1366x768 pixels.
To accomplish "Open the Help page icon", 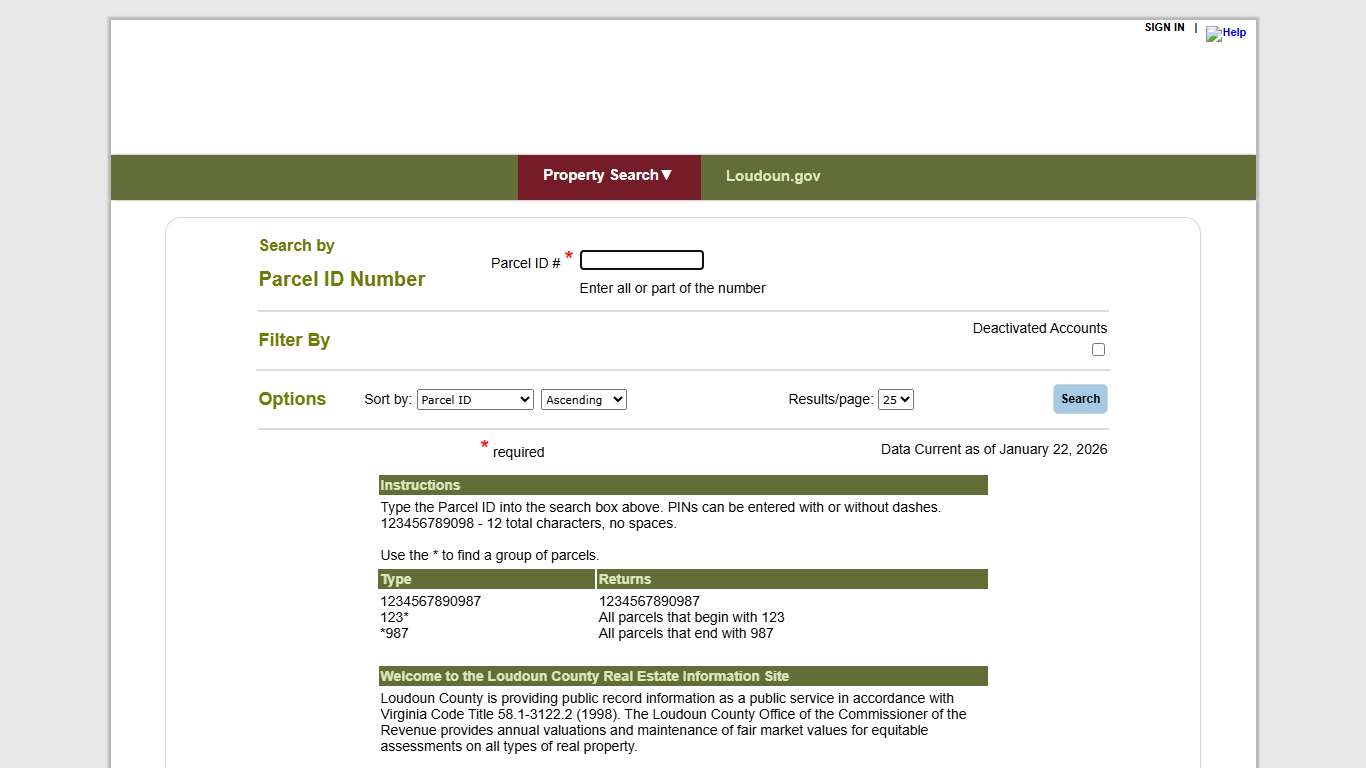I will [1226, 33].
